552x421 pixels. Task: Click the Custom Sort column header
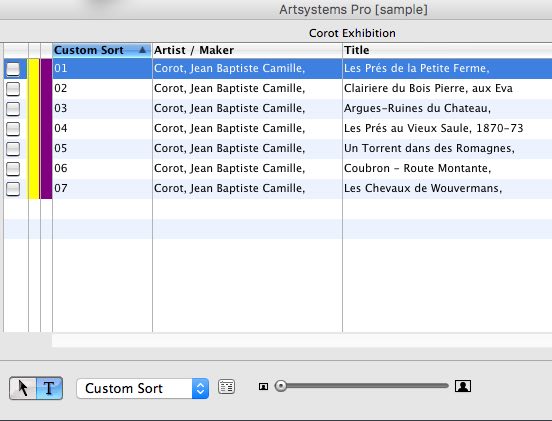tap(102, 50)
